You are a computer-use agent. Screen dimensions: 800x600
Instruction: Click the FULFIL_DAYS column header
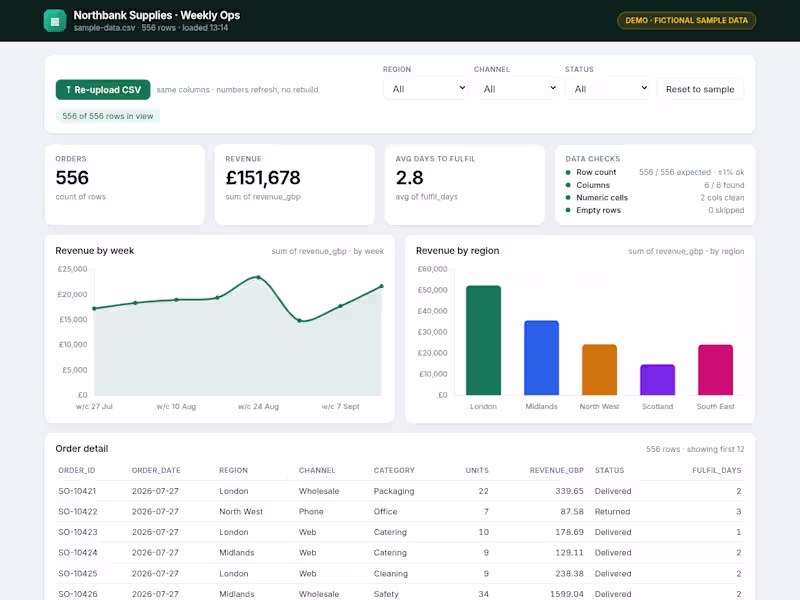(x=717, y=470)
